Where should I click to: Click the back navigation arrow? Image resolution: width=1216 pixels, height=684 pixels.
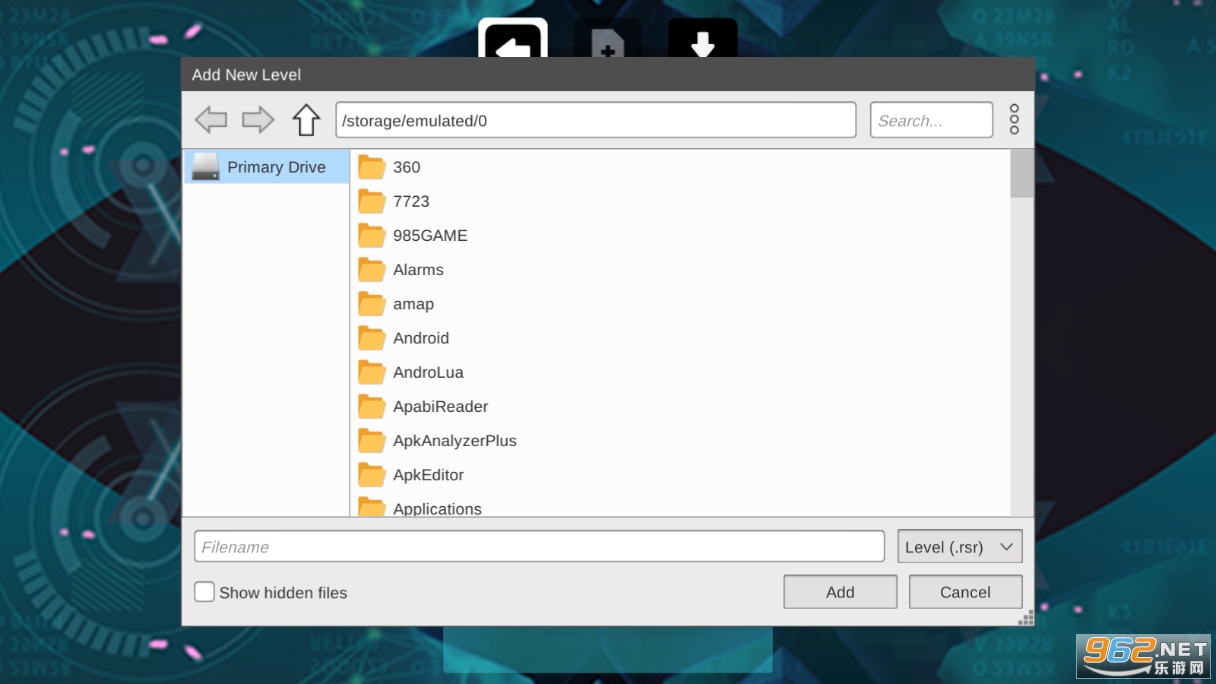point(211,120)
